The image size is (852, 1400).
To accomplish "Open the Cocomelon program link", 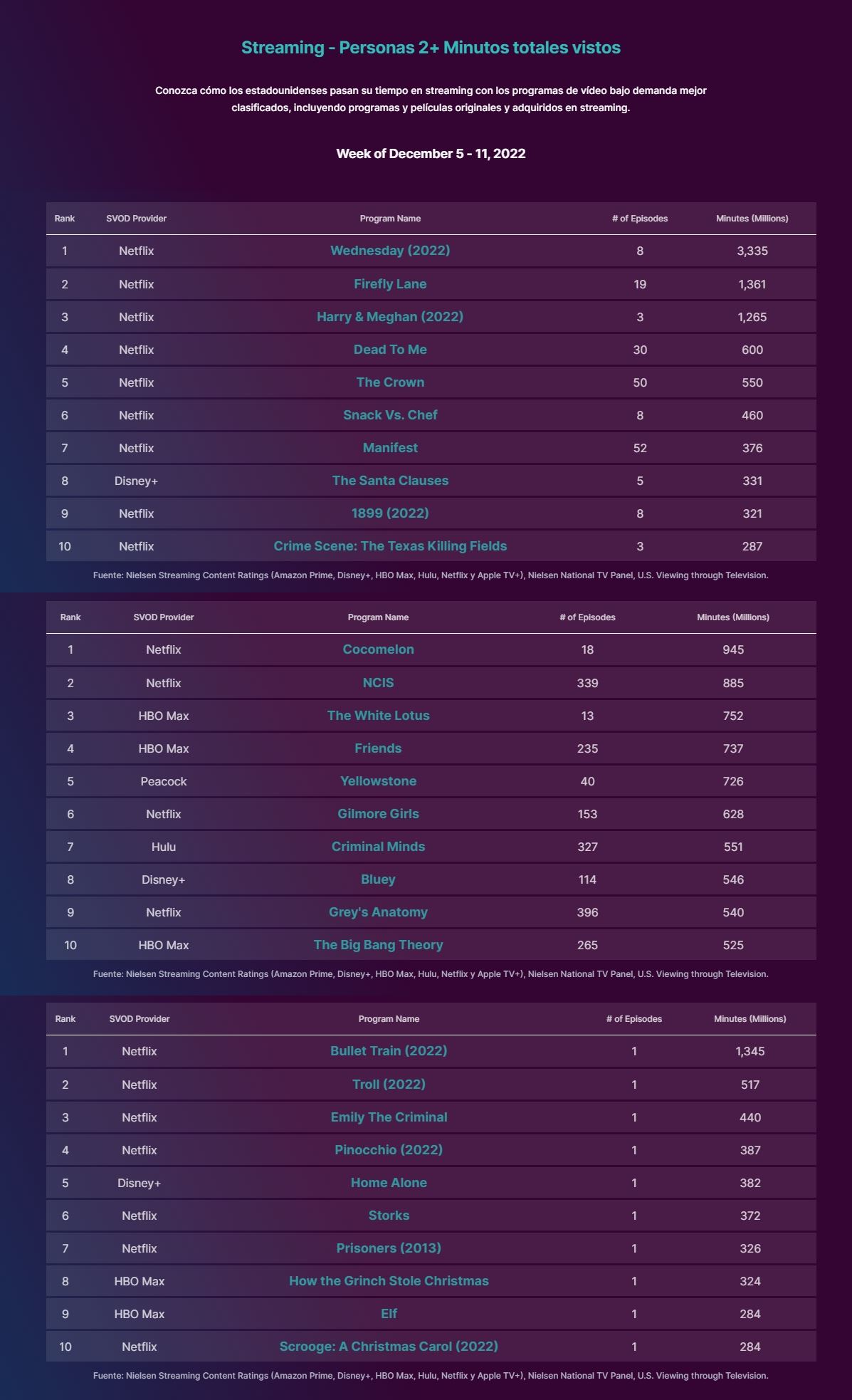I will tap(378, 649).
